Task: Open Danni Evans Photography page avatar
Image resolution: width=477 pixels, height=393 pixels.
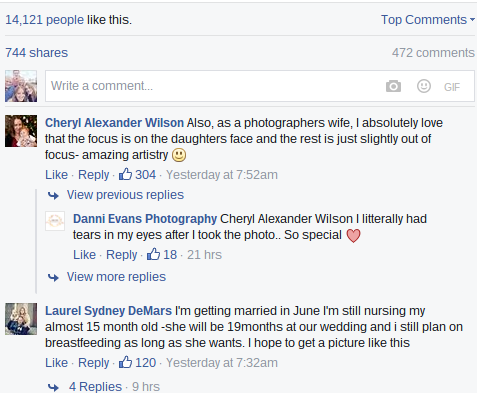Action: click(x=55, y=221)
